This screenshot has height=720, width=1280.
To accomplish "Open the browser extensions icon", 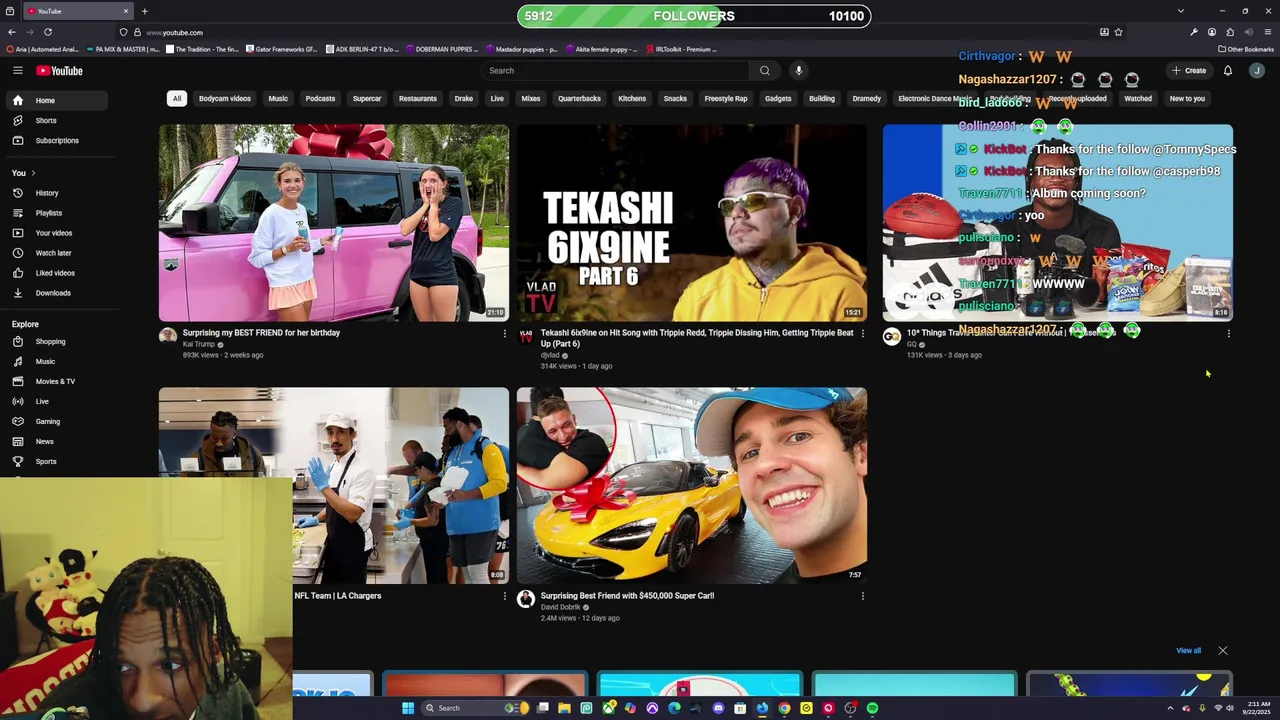I will click(1230, 32).
